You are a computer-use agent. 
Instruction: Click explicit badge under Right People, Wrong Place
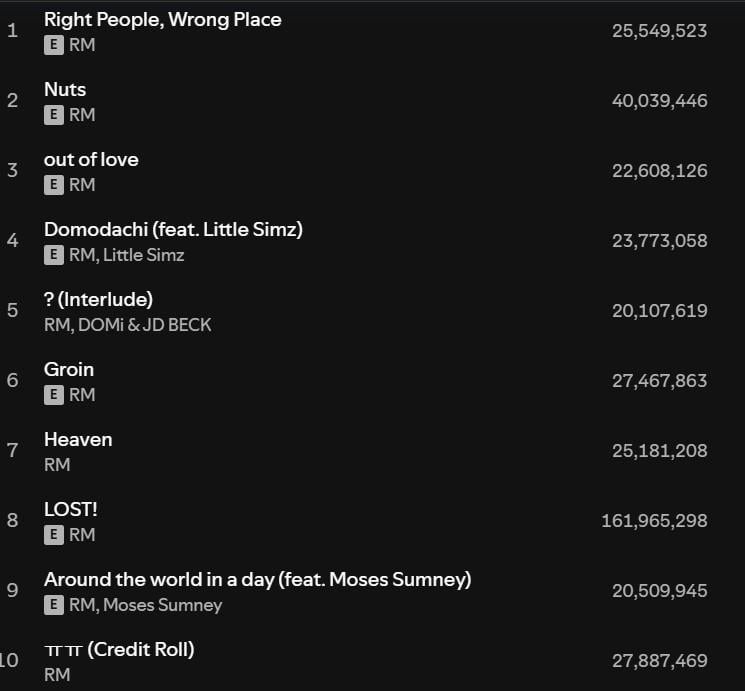pyautogui.click(x=54, y=45)
